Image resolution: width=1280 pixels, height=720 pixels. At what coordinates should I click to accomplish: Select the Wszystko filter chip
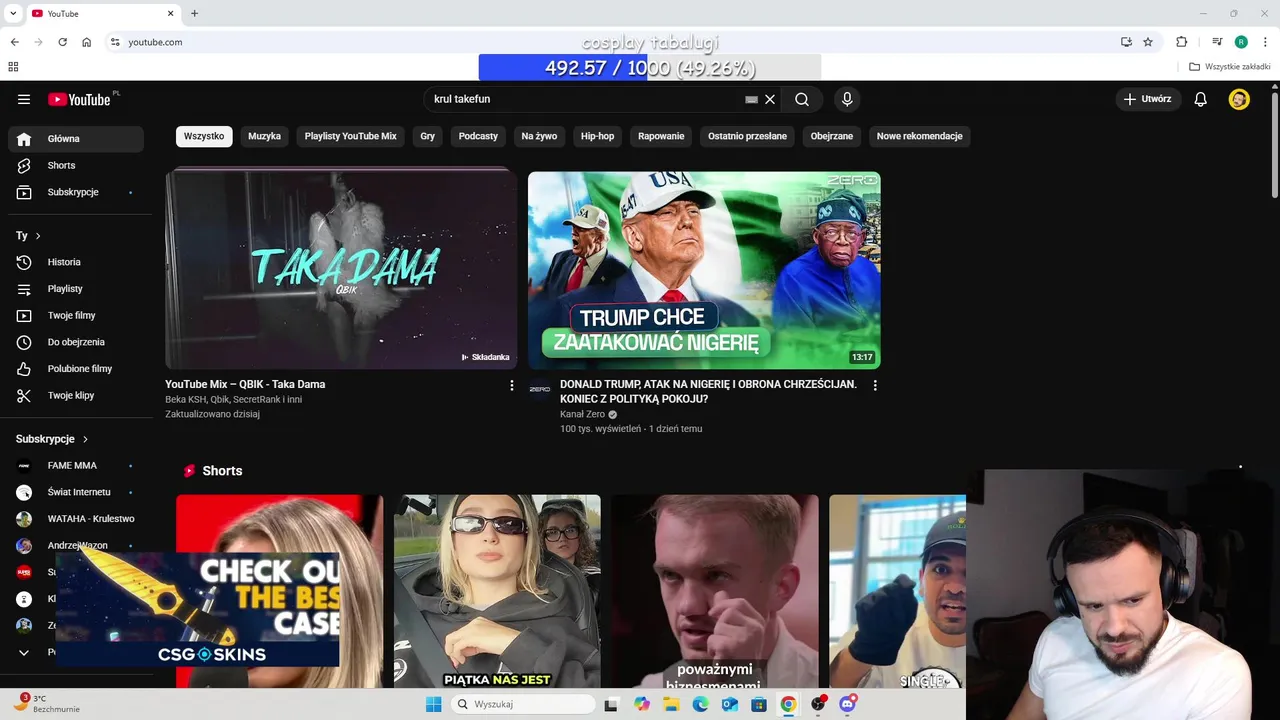click(204, 136)
